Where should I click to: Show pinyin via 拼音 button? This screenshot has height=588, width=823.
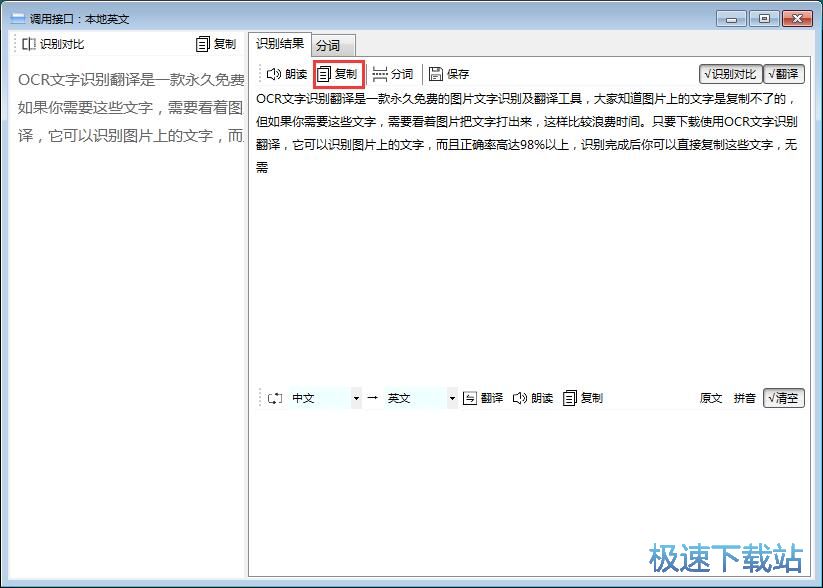(745, 398)
